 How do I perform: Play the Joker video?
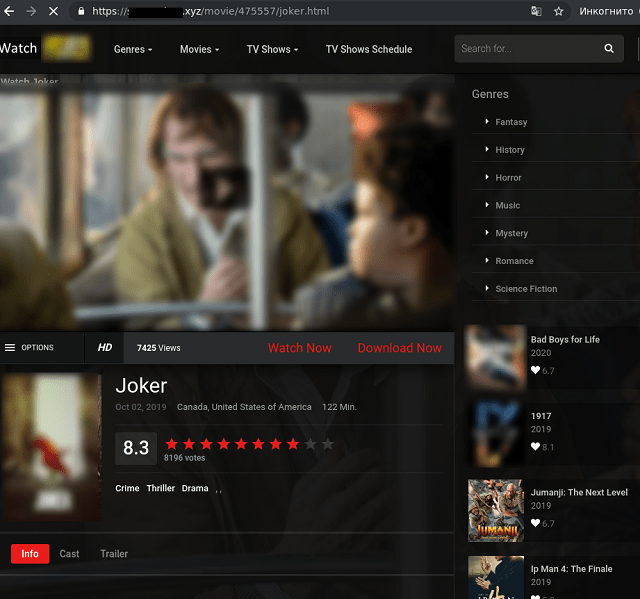[224, 188]
